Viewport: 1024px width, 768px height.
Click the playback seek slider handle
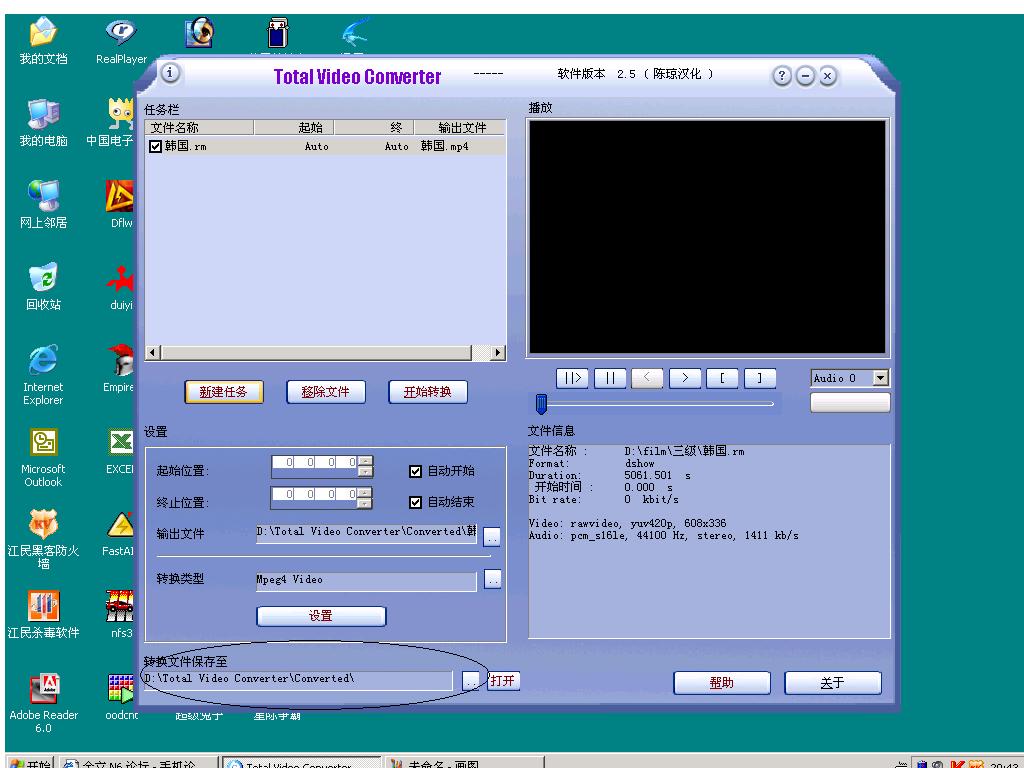tap(541, 403)
